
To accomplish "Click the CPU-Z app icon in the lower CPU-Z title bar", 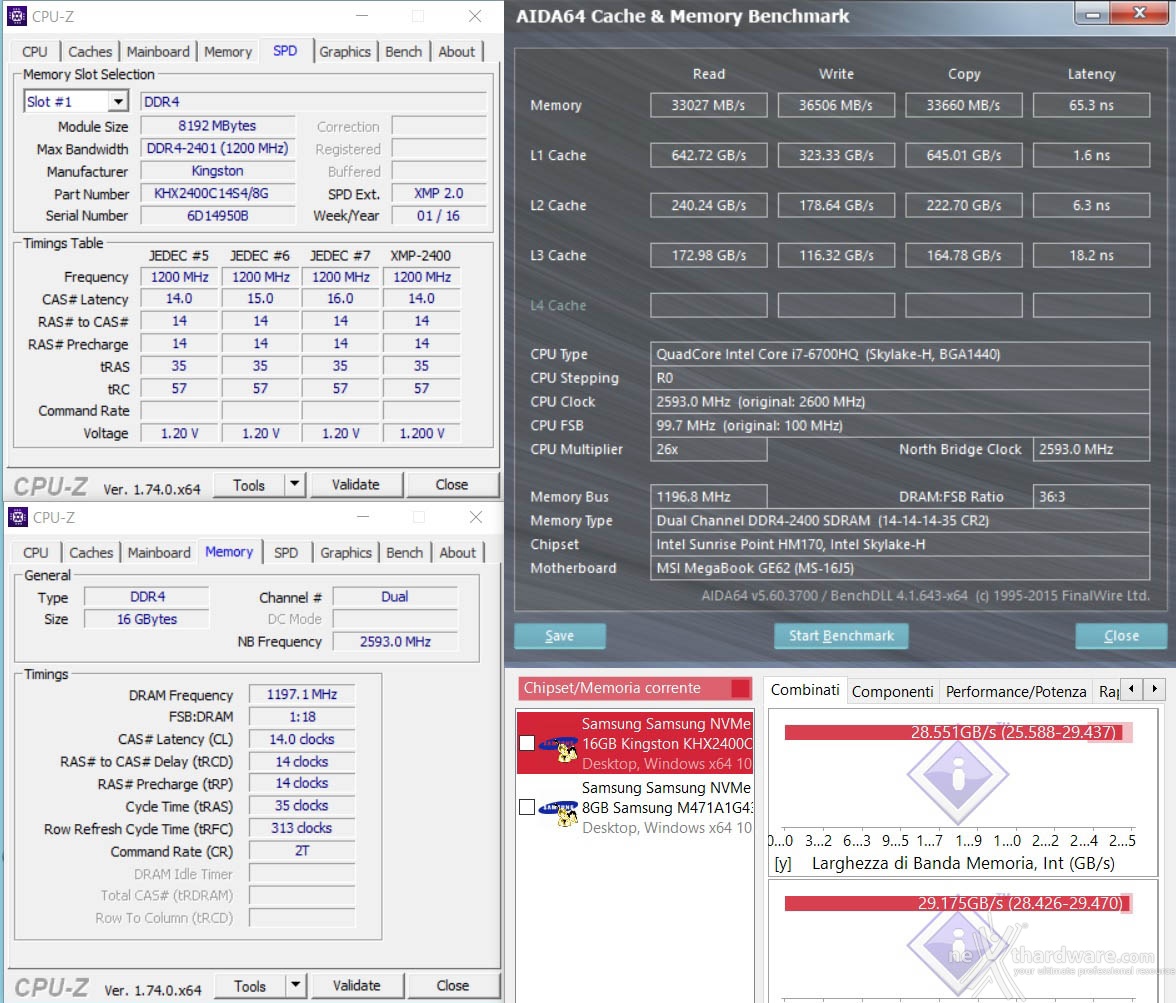I will click(17, 517).
